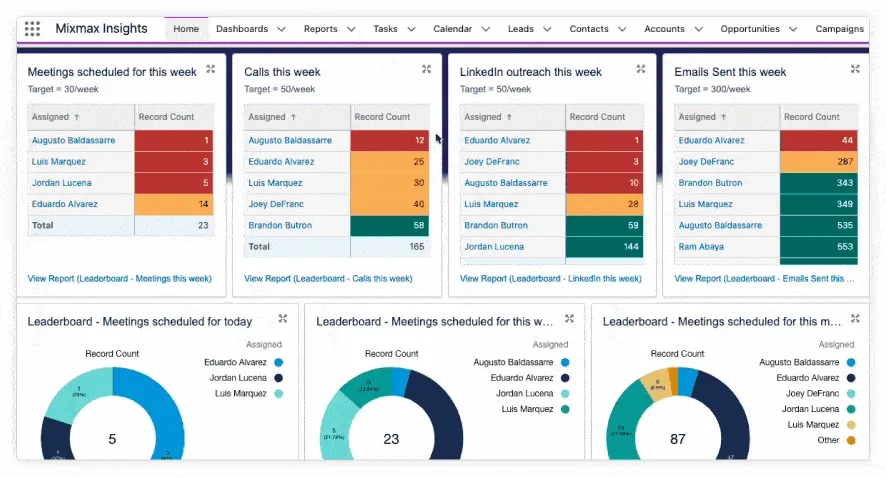886x477 pixels.
Task: Click the donut chart center showing 5
Action: [112, 439]
